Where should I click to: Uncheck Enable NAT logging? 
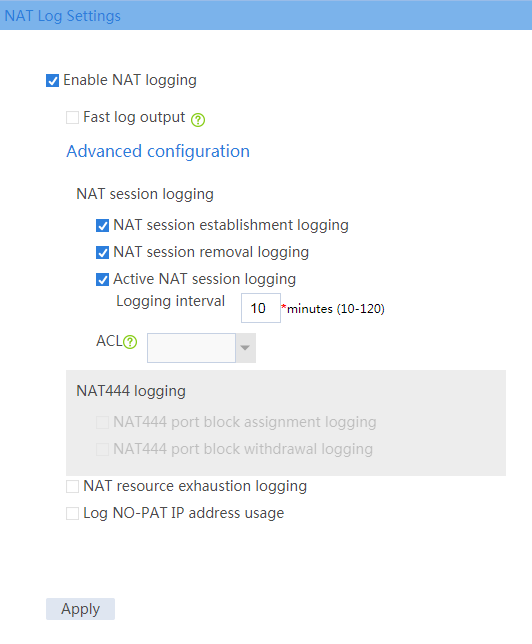point(52,80)
